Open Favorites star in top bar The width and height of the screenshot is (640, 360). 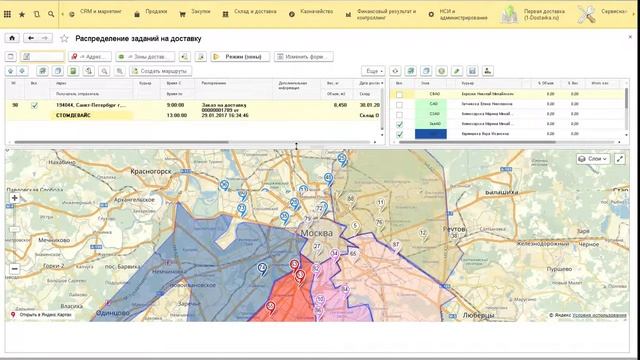point(22,14)
